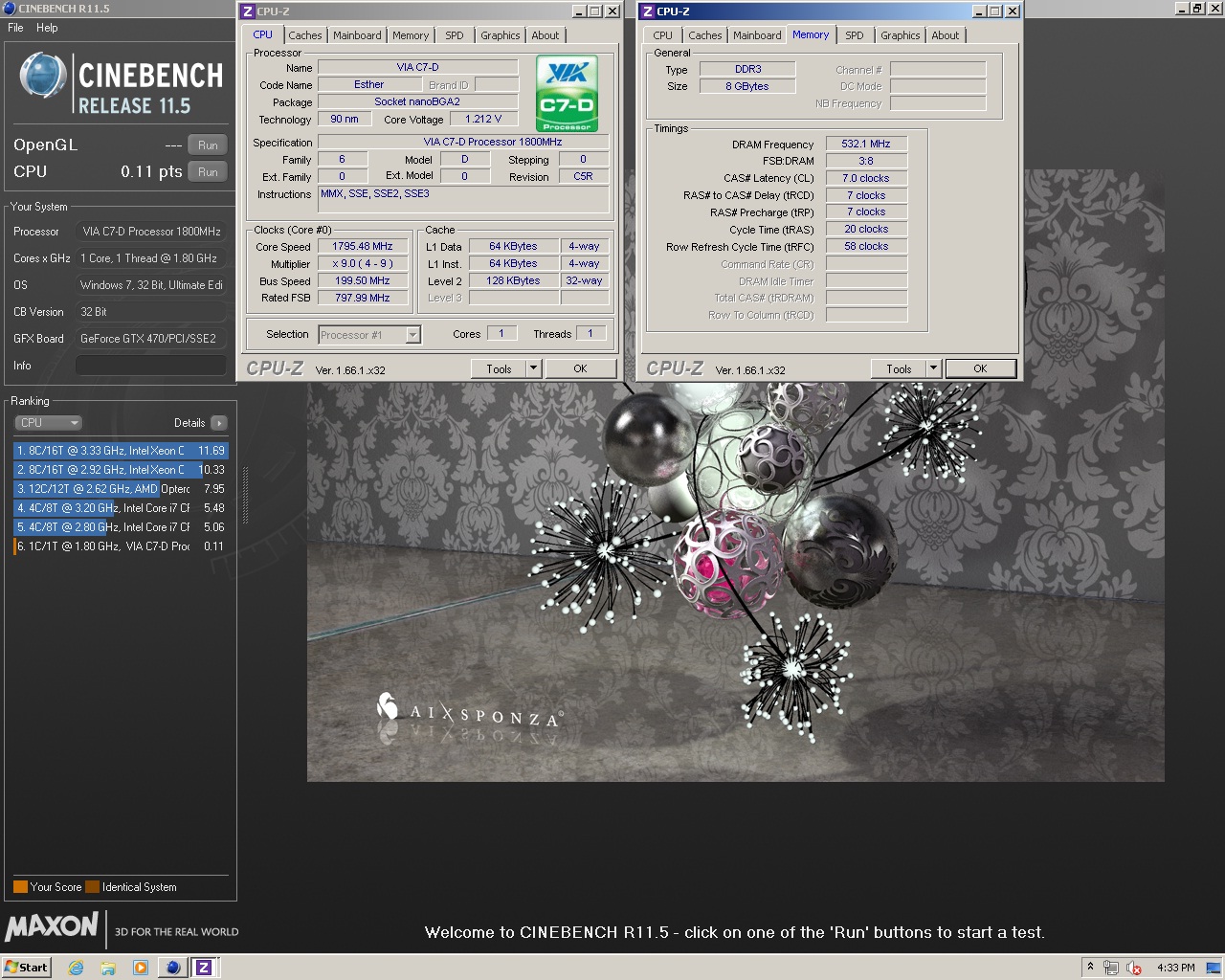Click GeForce GTX 470 GFX Board field
The height and width of the screenshot is (980, 1225).
coord(151,339)
